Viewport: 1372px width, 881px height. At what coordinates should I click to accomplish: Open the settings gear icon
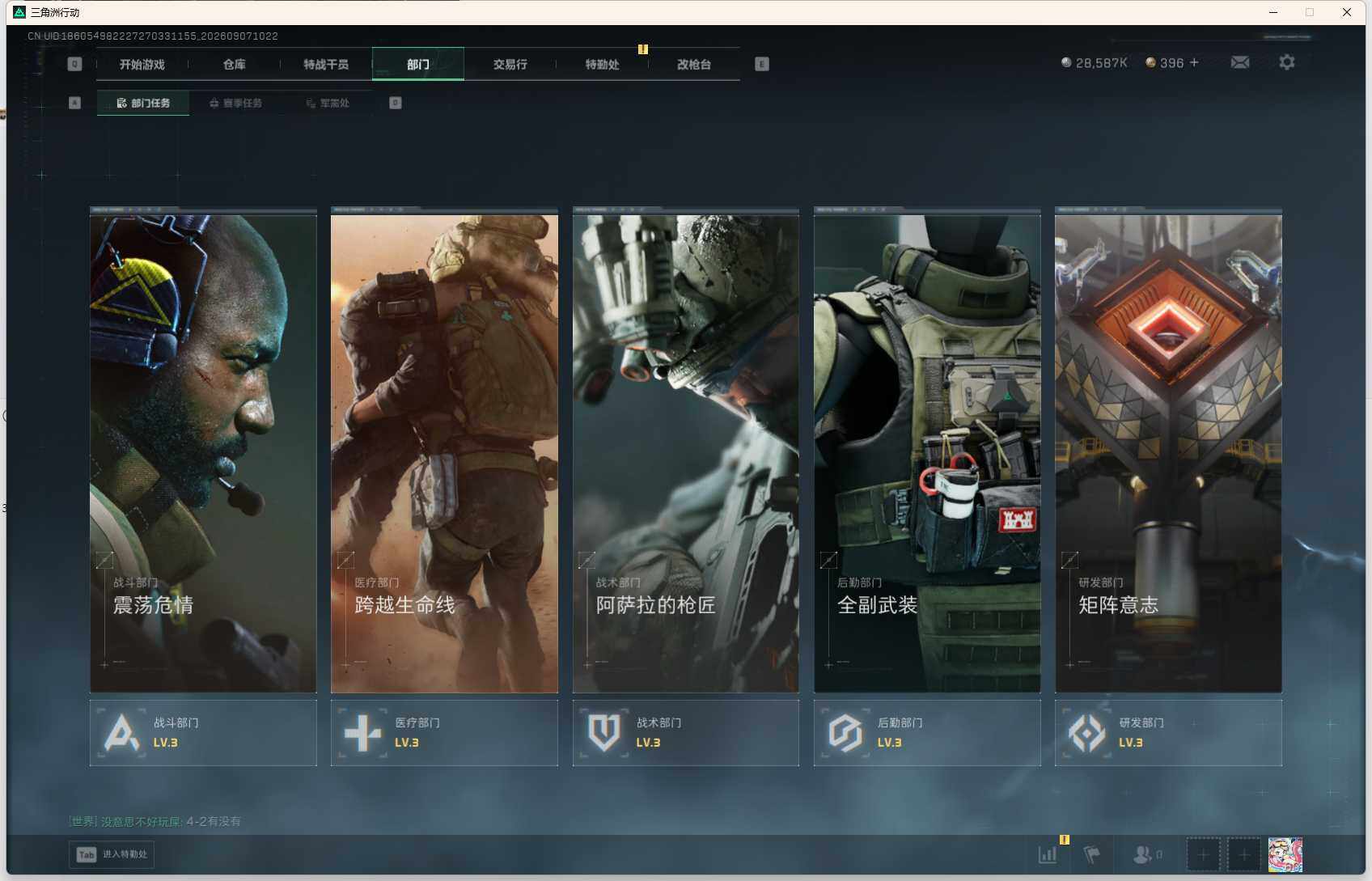coord(1286,62)
